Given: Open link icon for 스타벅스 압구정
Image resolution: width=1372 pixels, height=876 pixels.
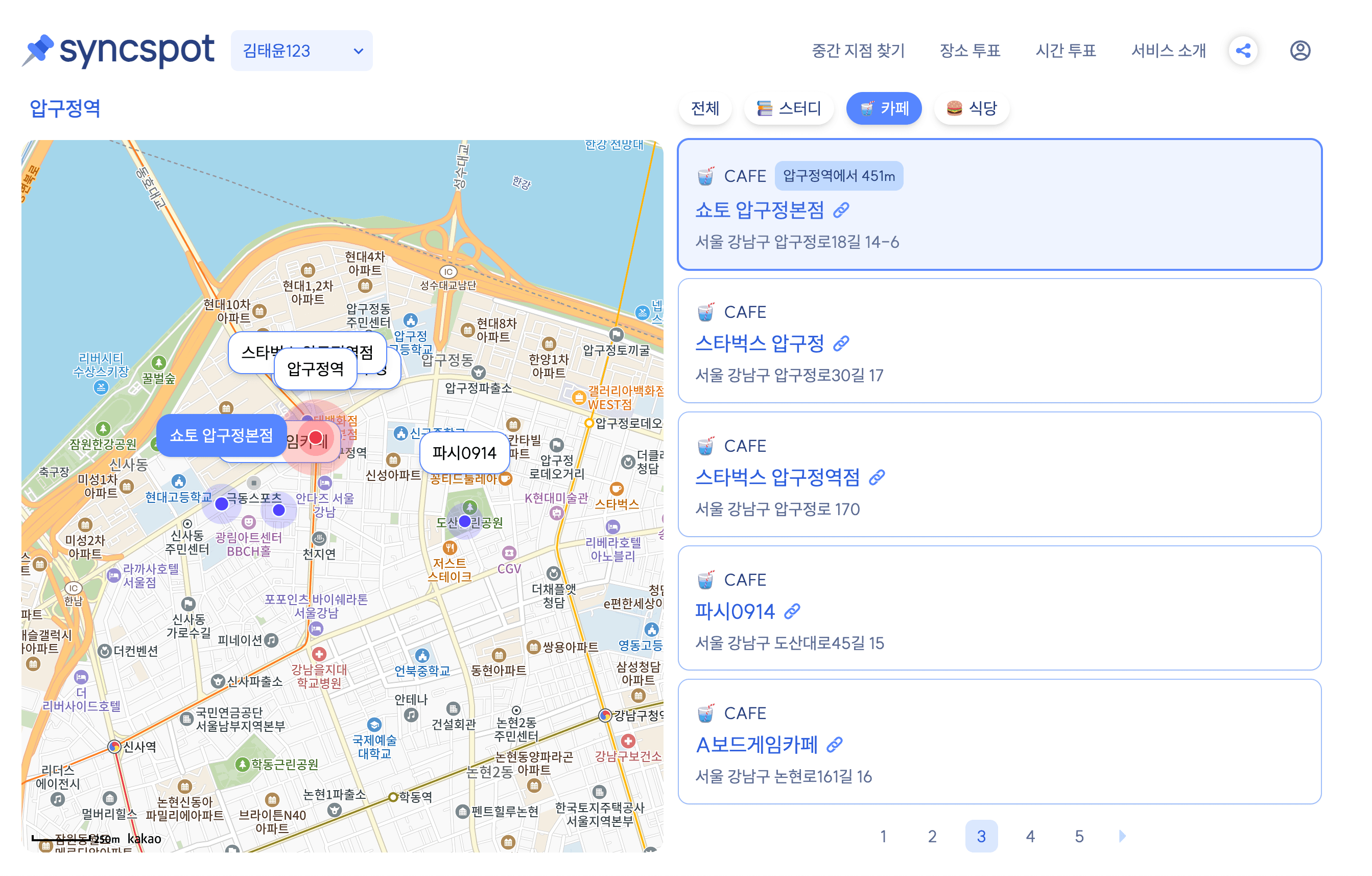Looking at the screenshot, I should 842,343.
